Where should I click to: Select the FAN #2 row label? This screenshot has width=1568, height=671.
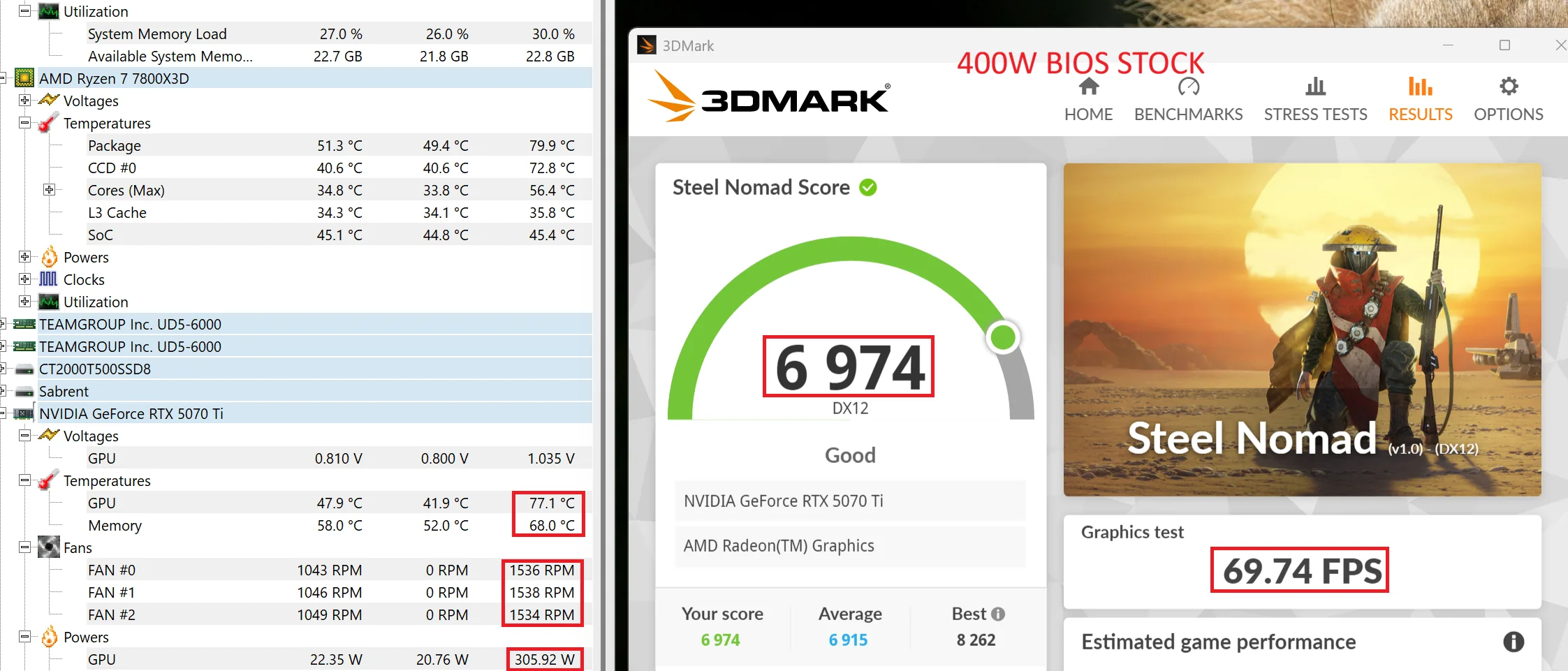(112, 614)
